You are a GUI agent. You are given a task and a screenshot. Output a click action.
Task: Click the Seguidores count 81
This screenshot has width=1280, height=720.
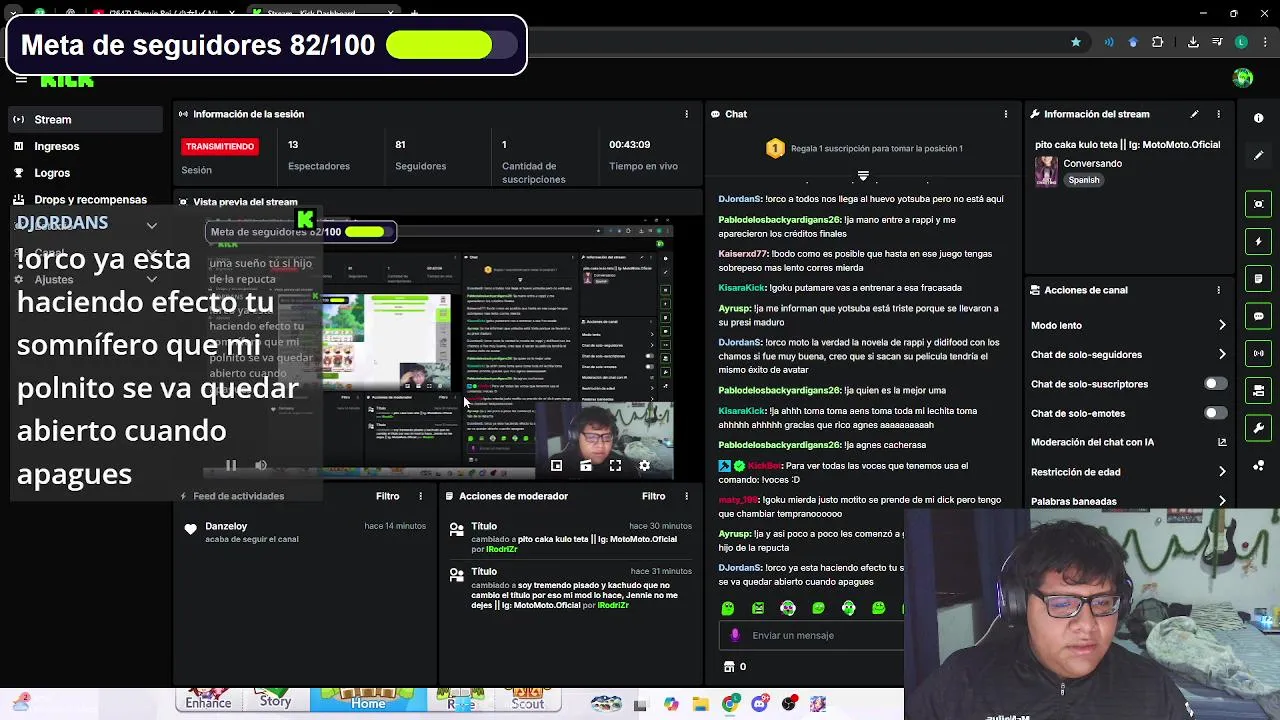click(400, 145)
